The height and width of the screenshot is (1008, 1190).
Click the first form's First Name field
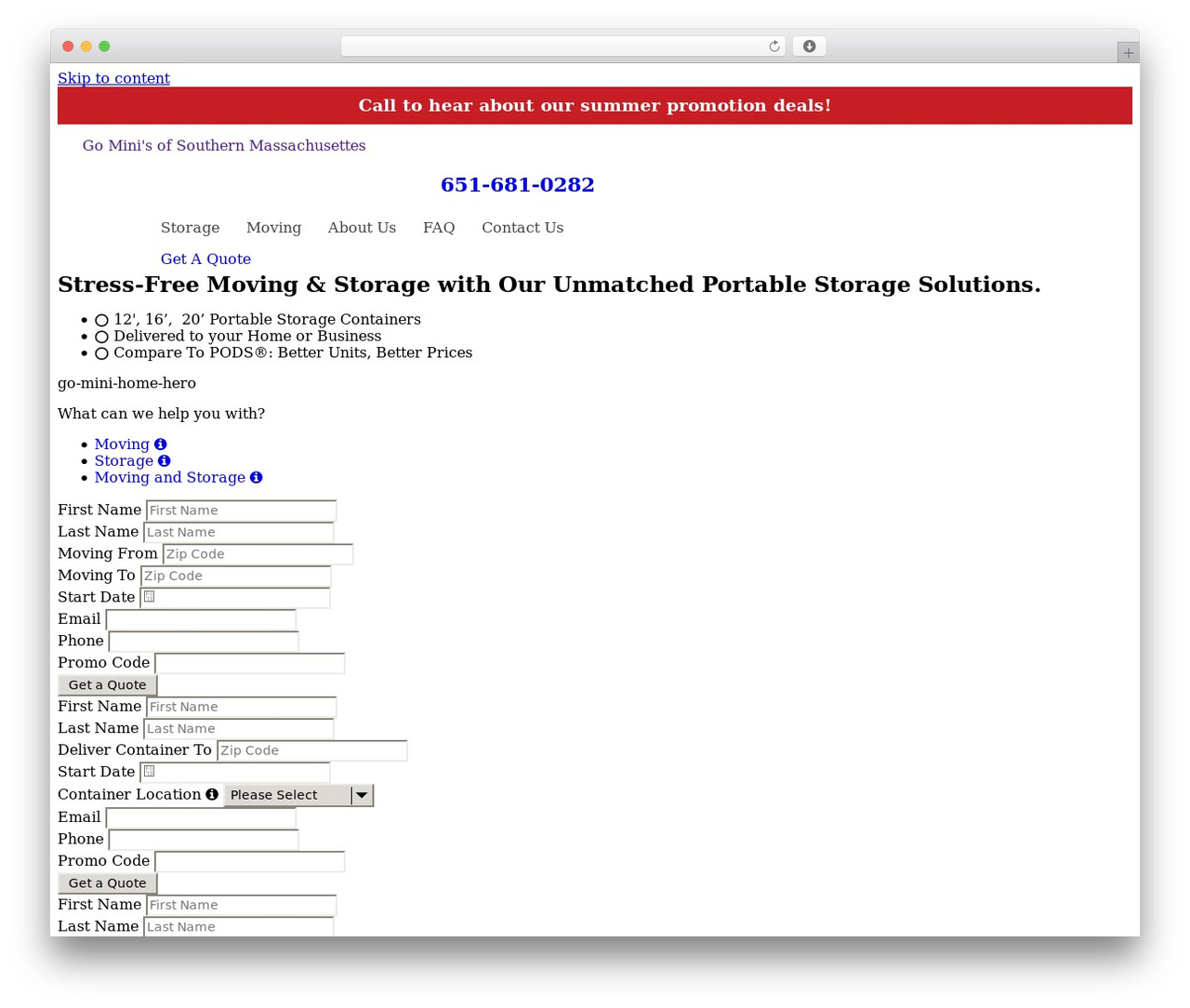click(x=241, y=511)
